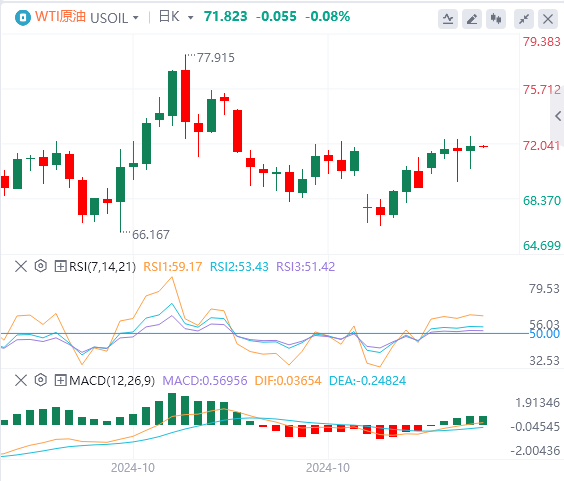Screen dimensions: 564x481
Task: Click the MACD:0.56956 value
Action: pos(205,380)
